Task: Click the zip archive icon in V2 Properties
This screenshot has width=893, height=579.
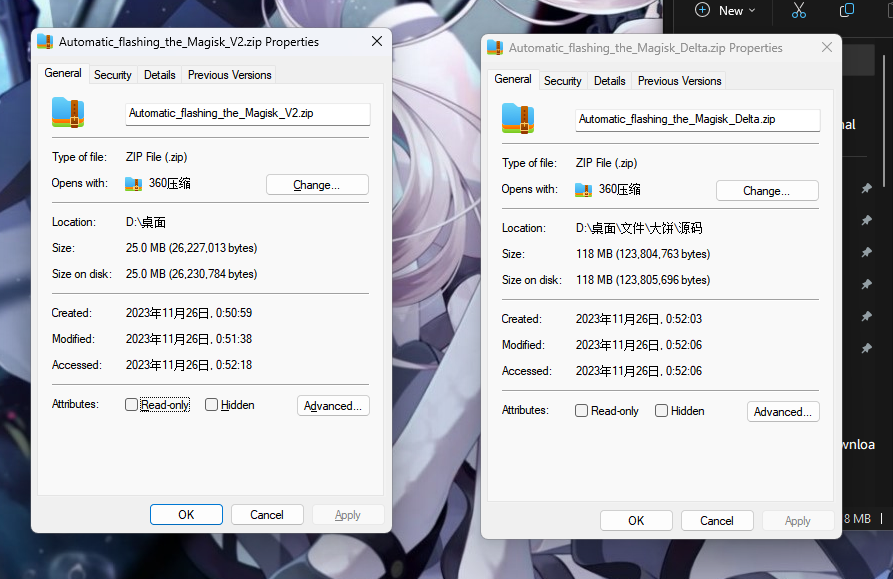Action: (68, 112)
